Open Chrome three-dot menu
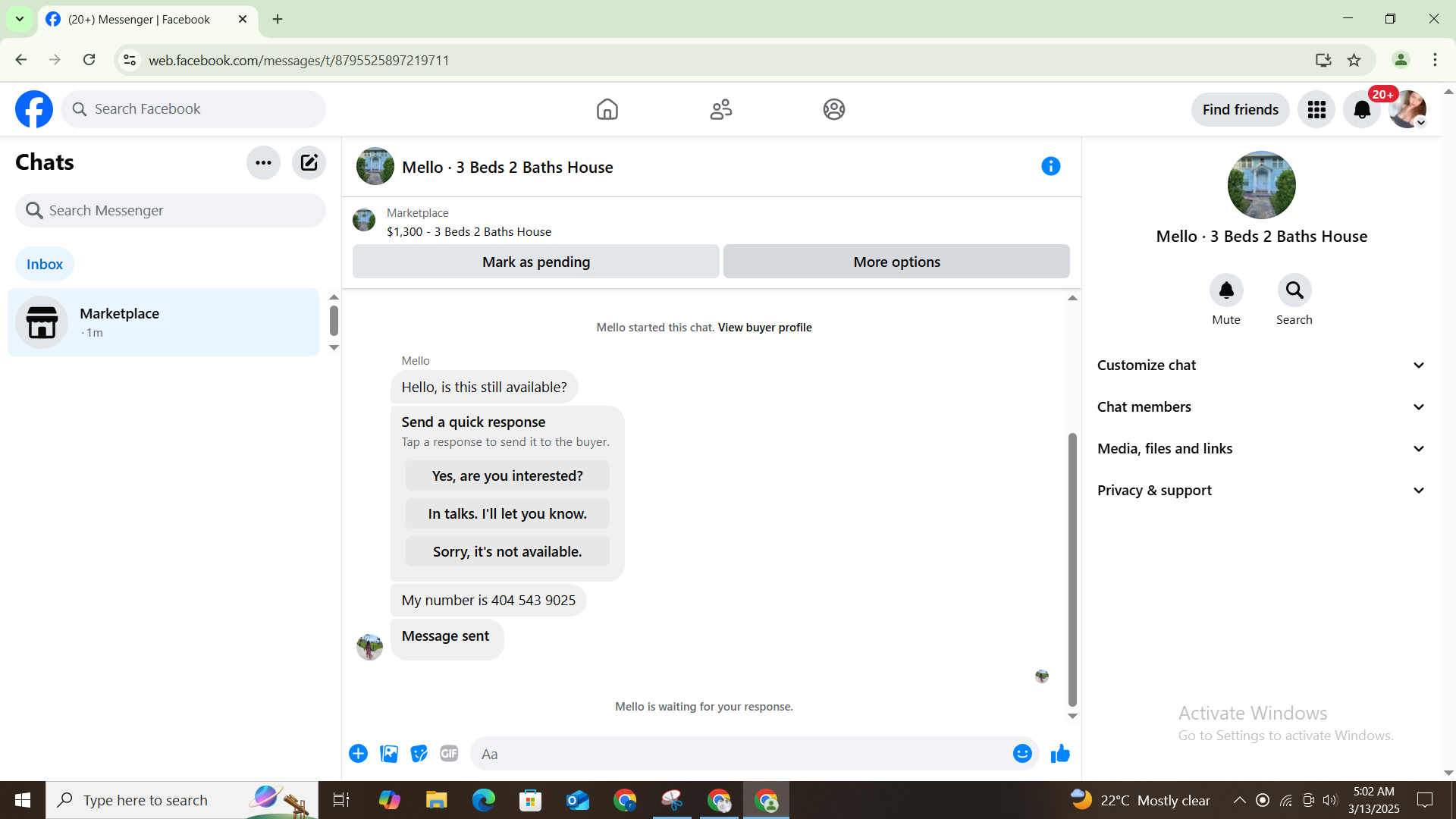 coord(1435,60)
